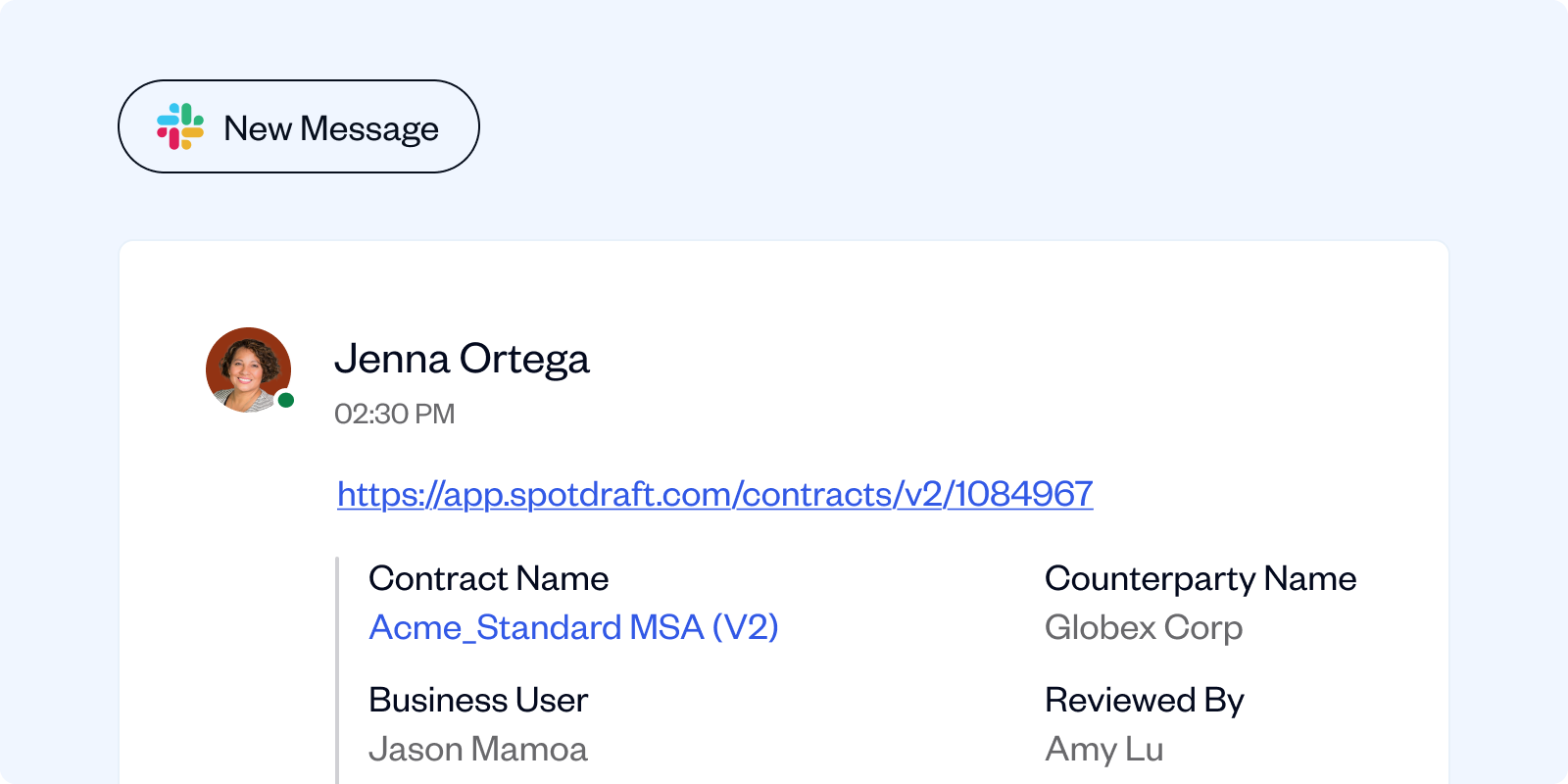Image resolution: width=1568 pixels, height=784 pixels.
Task: Click the 02:30 PM message timestamp
Action: coord(394,414)
